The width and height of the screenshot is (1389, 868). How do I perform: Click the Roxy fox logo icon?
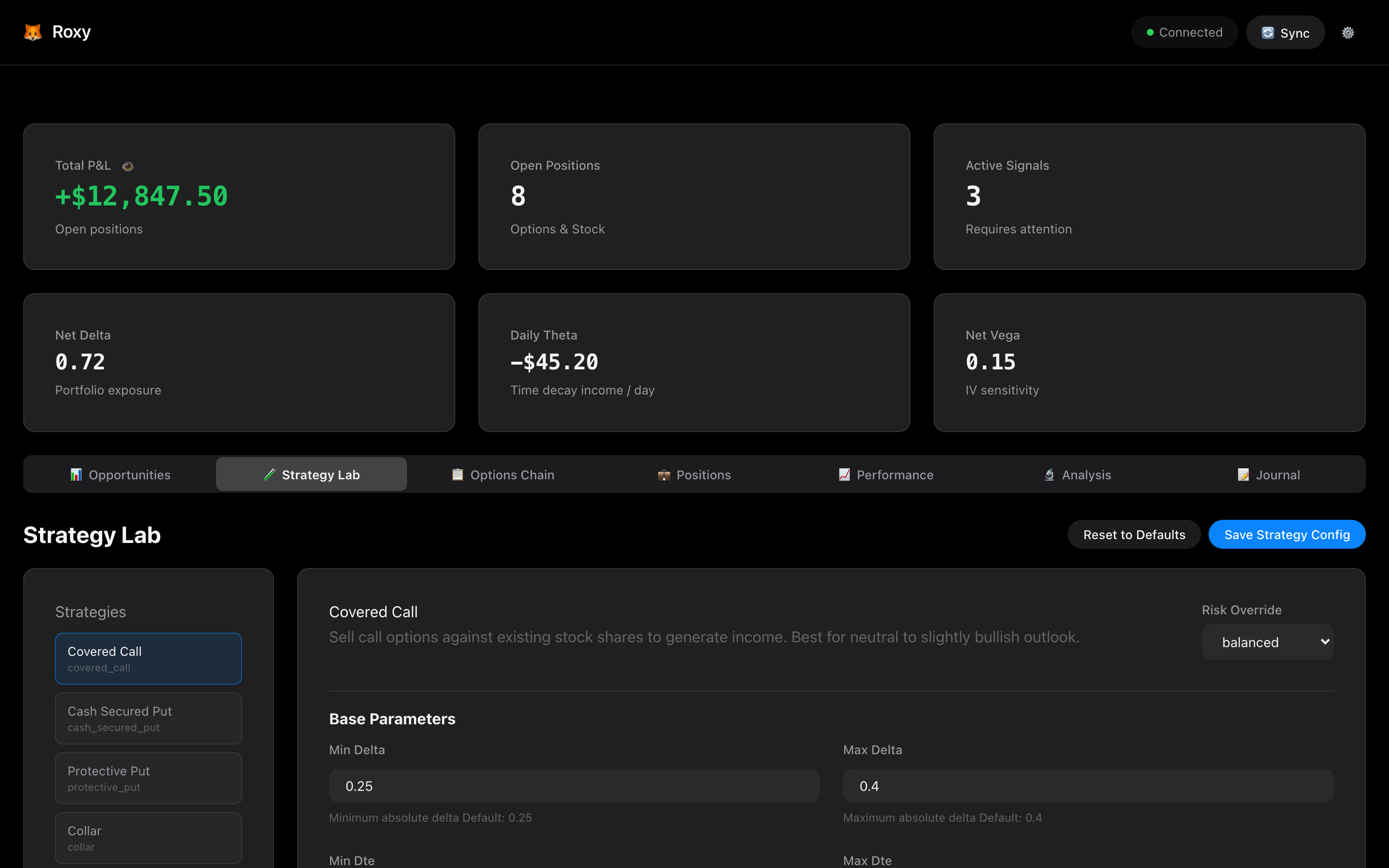33,32
